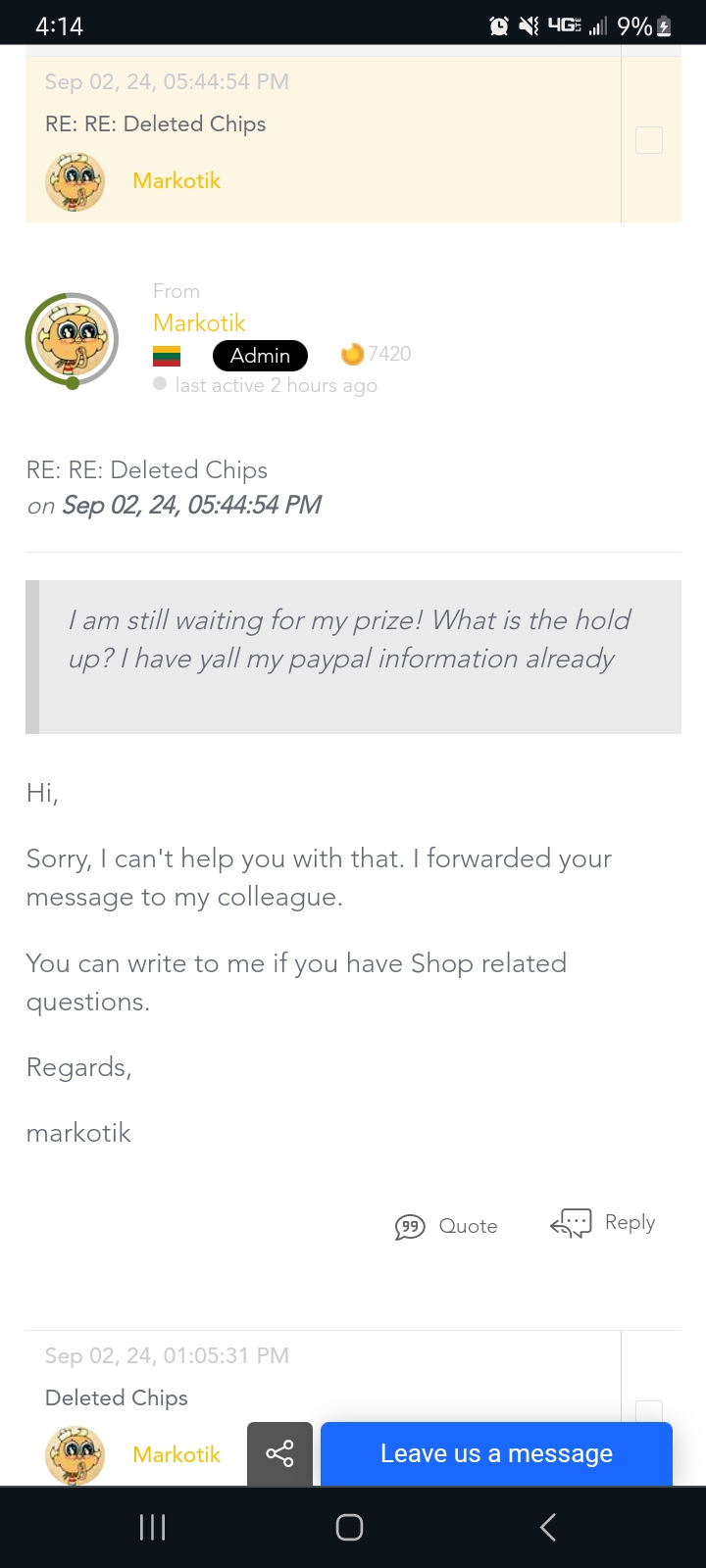Select checkbox beside Deleted Chips message
Image resolution: width=706 pixels, height=1568 pixels.
tap(649, 1411)
